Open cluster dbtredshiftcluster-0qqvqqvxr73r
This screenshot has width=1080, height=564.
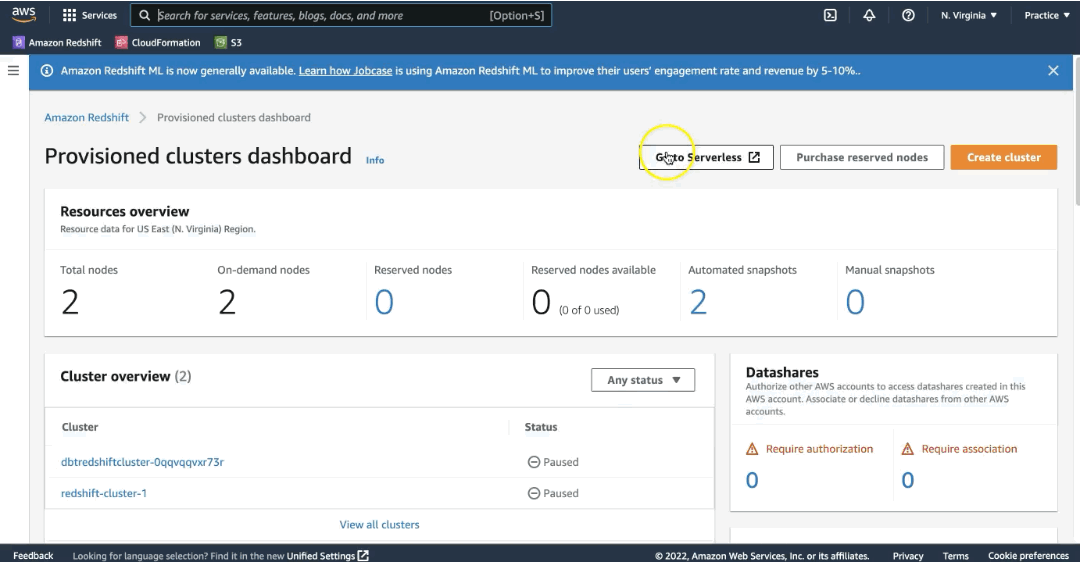(x=143, y=462)
